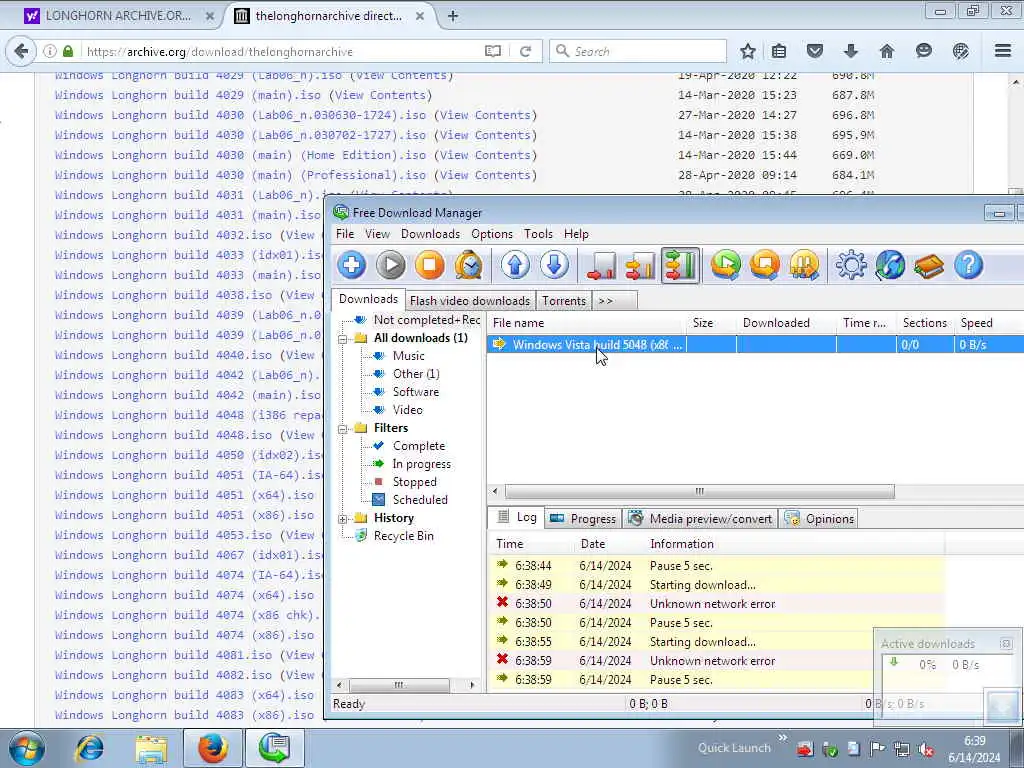Select the Log tab
The width and height of the screenshot is (1024, 768).
[517, 517]
